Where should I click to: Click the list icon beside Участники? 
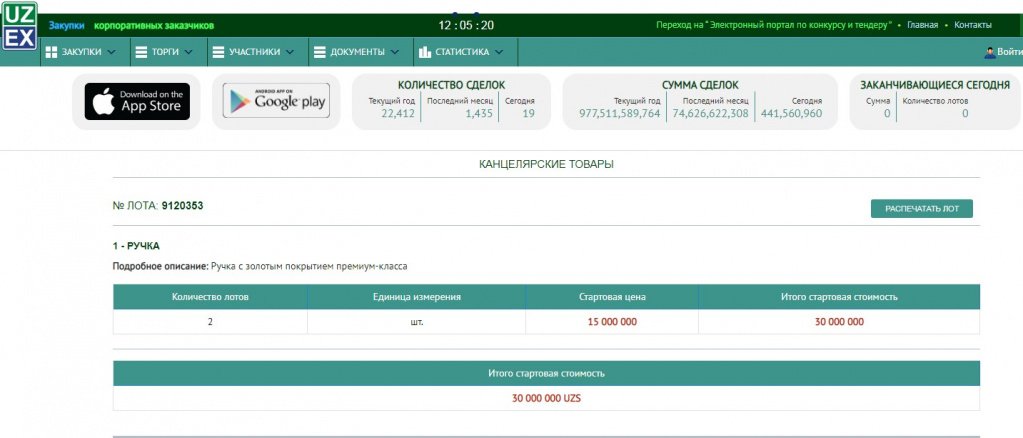[218, 52]
